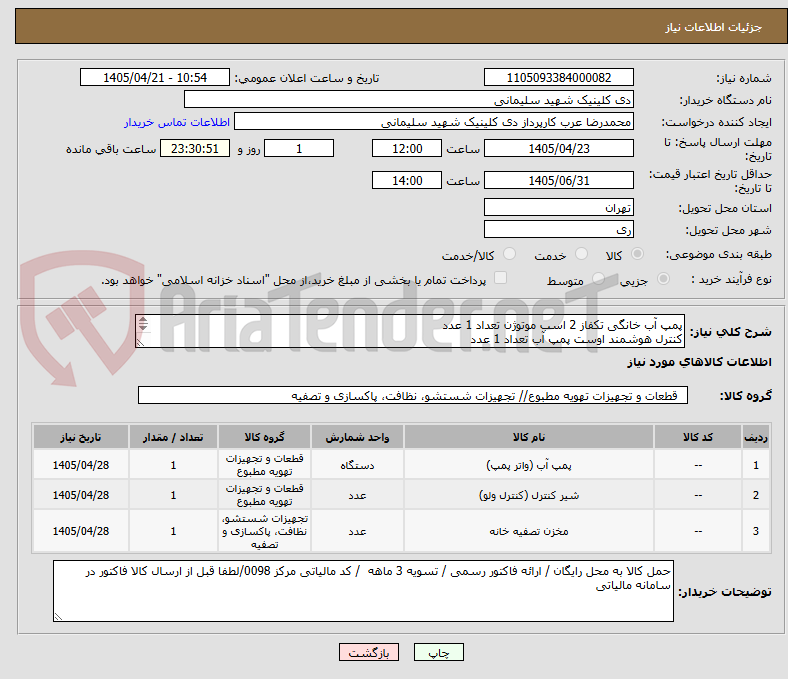Click the شماره نیاز number field
788x679 pixels.
click(x=558, y=77)
